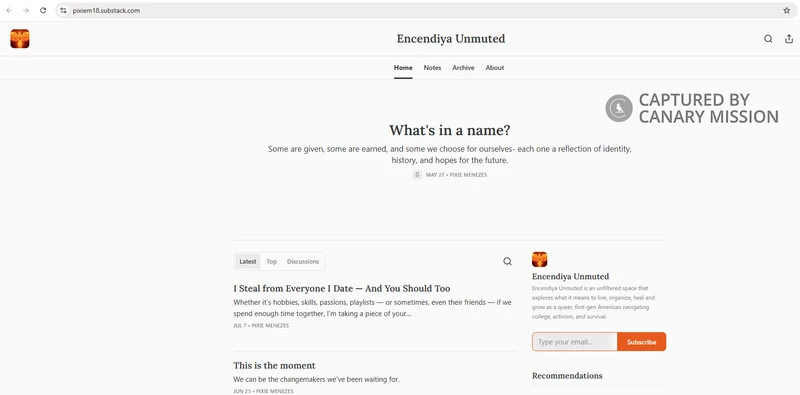The width and height of the screenshot is (800, 395).
Task: Click 'JUL 7 • PIXIE MENEZES' byline
Action: (261, 326)
